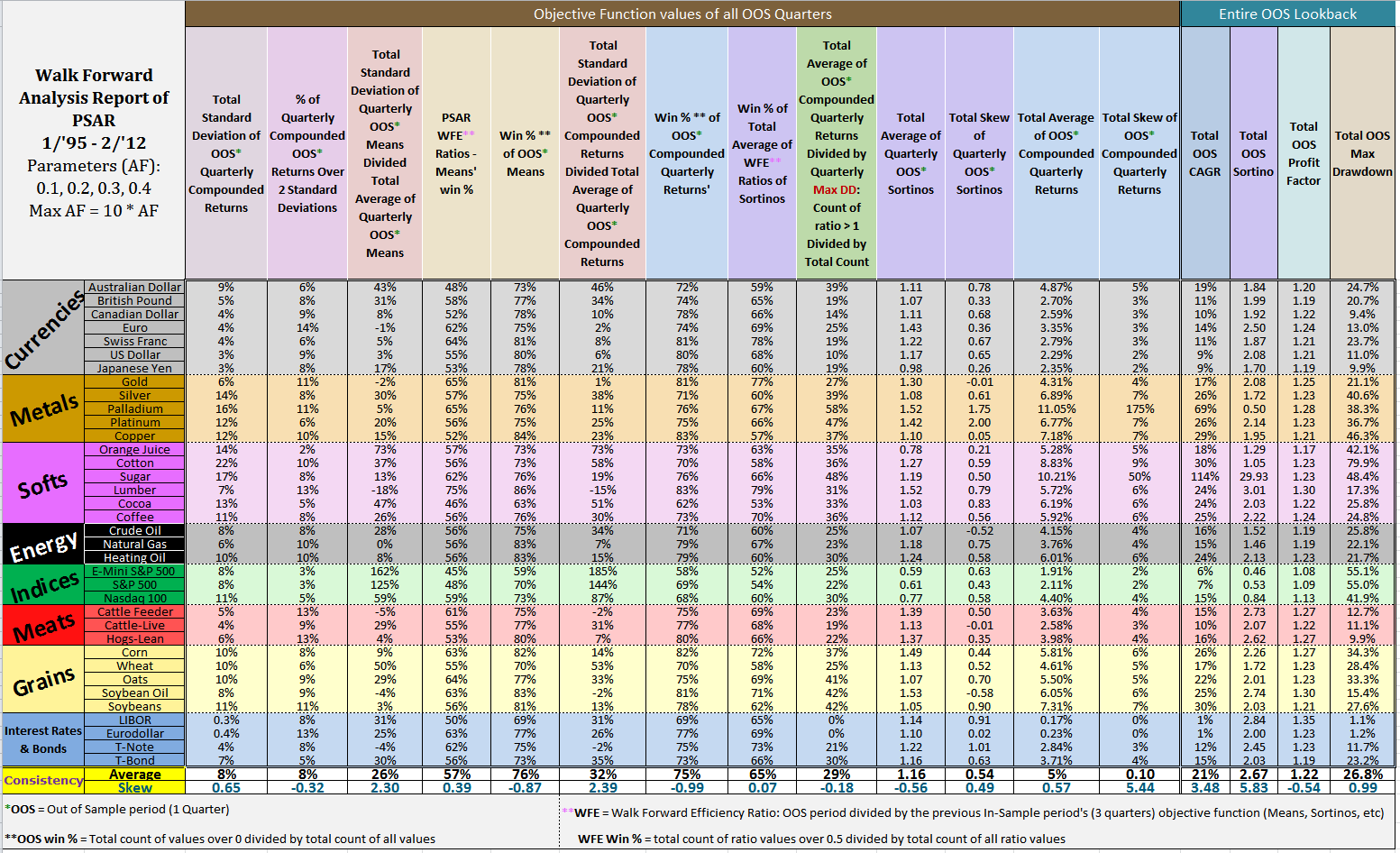Select the 'British Pound' row label
1400x853 pixels.
coord(134,300)
